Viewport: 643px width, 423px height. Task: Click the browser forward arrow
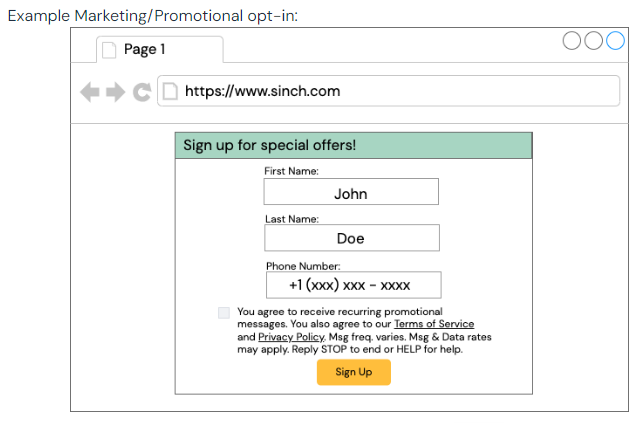[x=116, y=91]
